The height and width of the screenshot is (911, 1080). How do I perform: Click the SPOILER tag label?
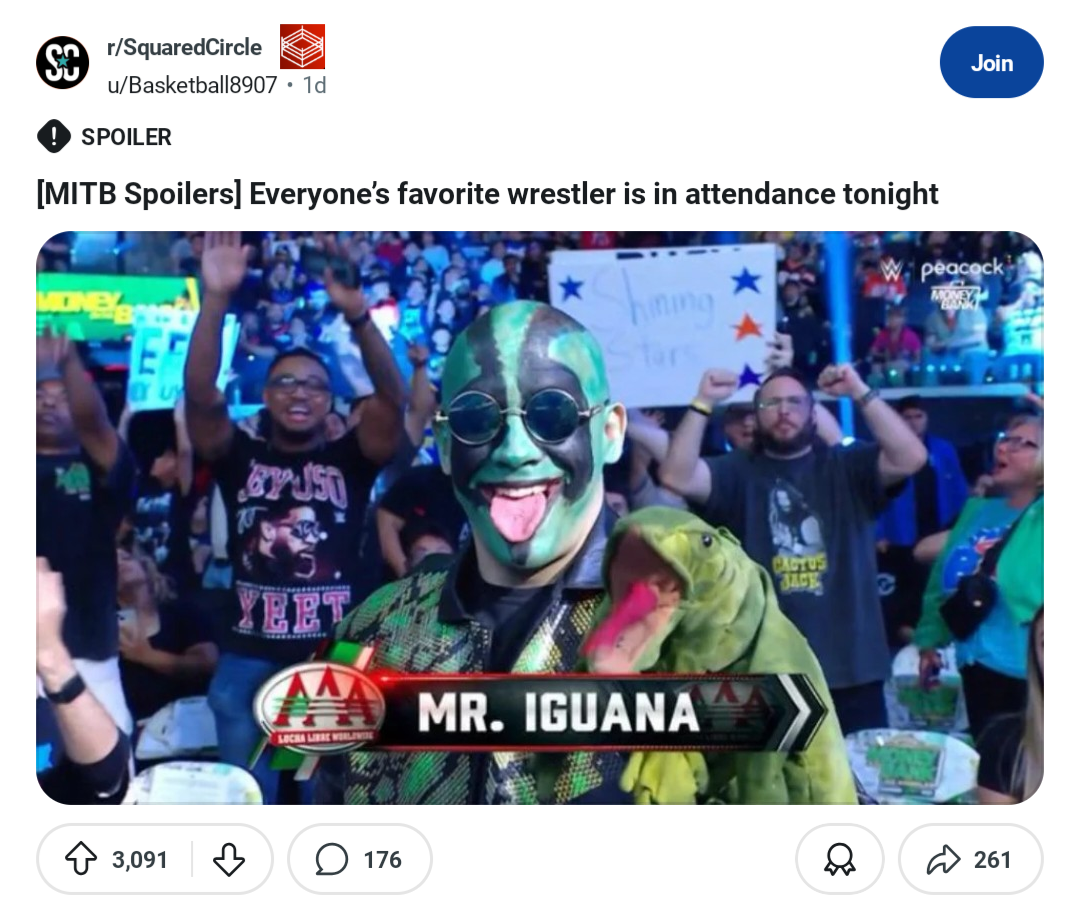click(126, 137)
